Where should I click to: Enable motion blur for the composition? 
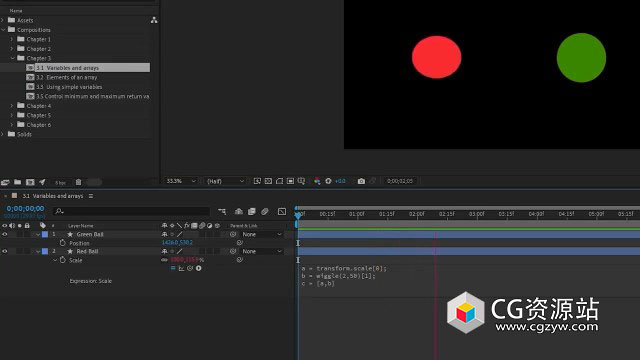[x=265, y=211]
